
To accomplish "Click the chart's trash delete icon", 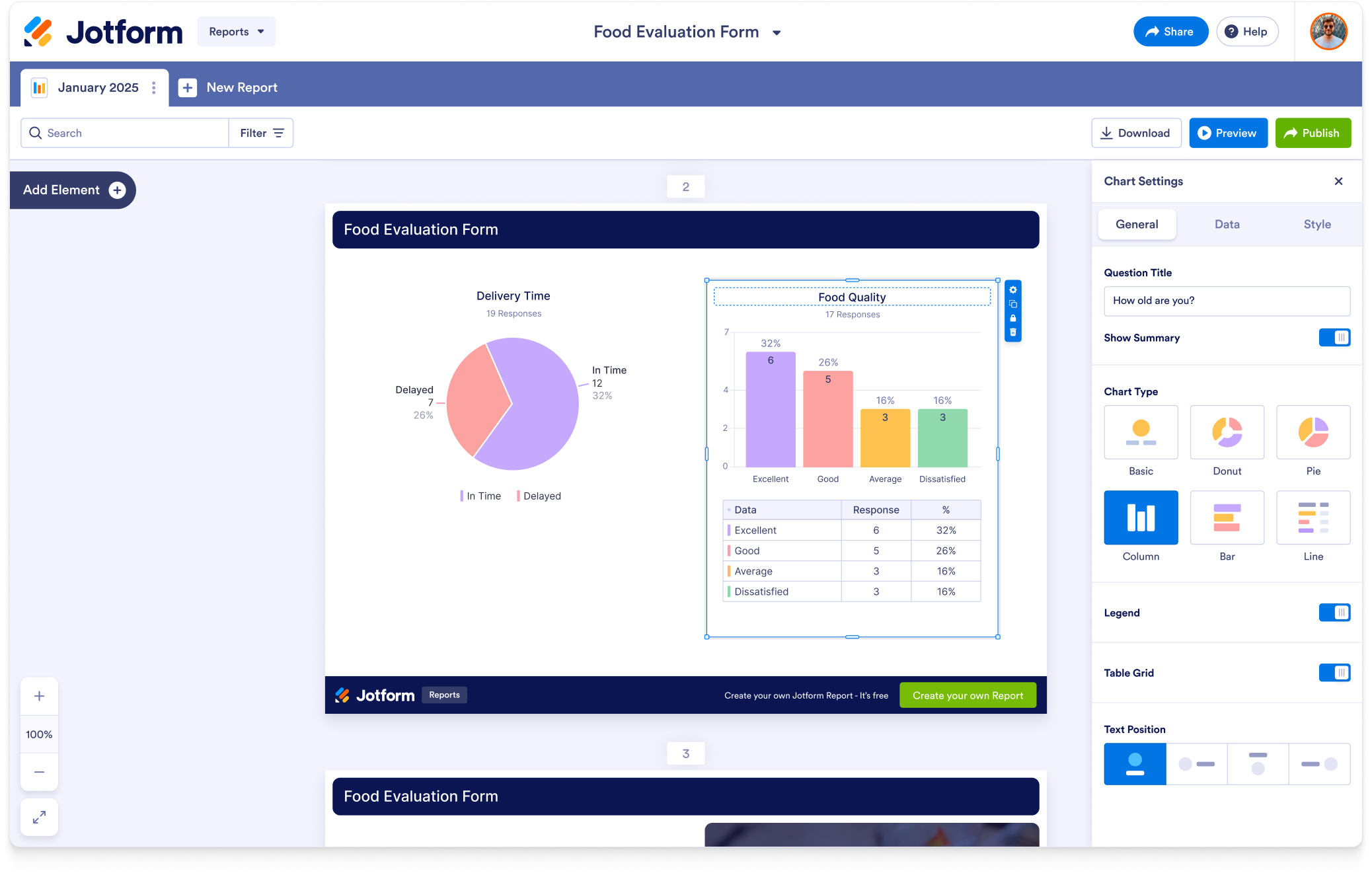I will [x=1012, y=332].
